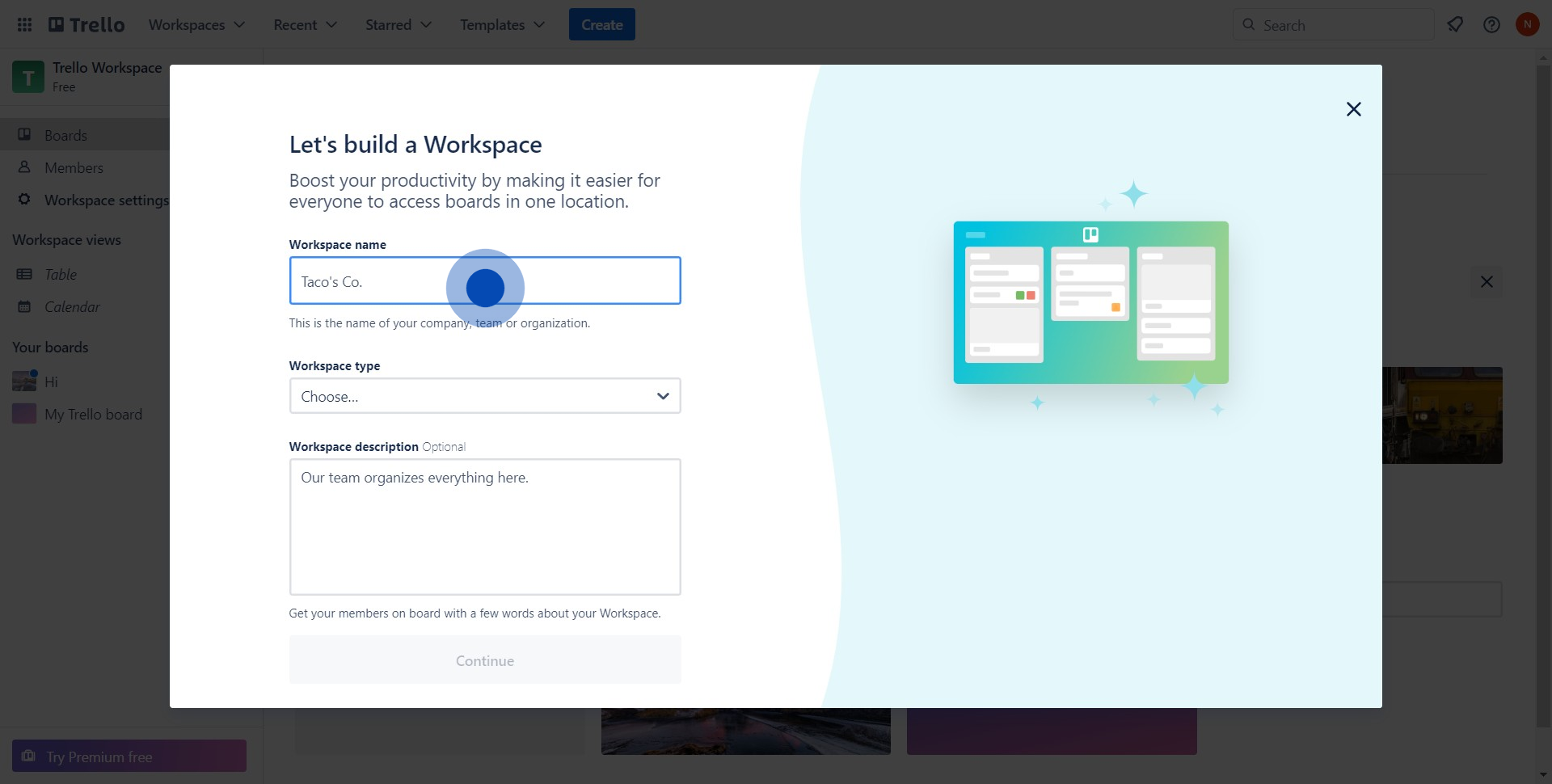Click Try Premium free button
Viewport: 1552px width, 784px height.
[x=129, y=757]
